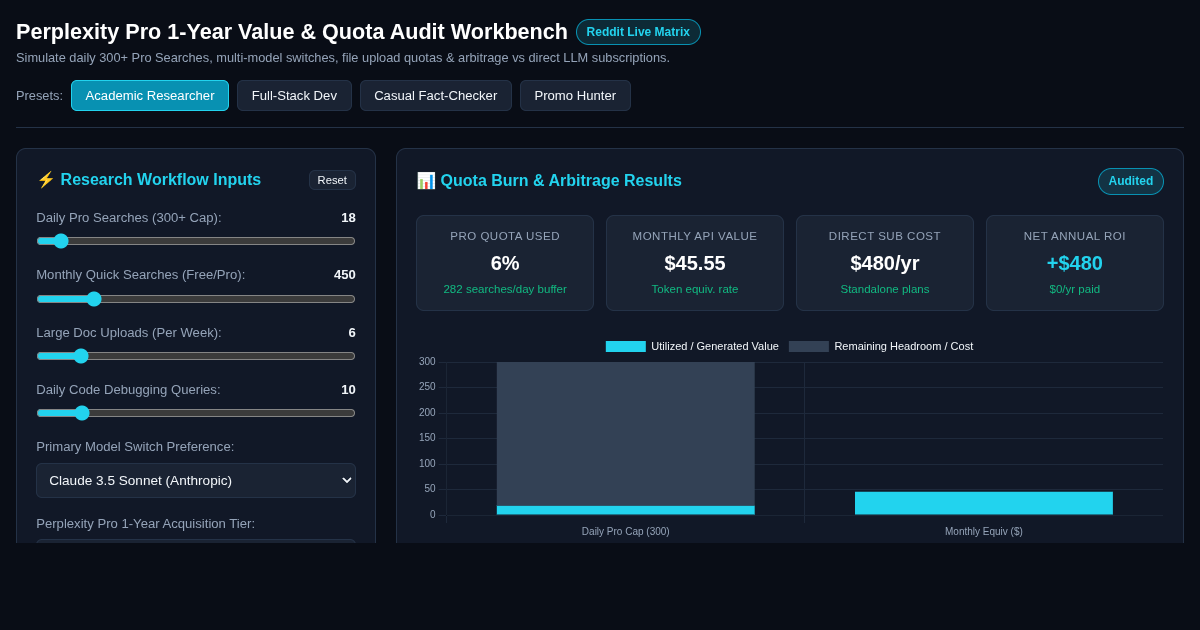
Task: Click the 'Token equiv. rate' text
Action: pyautogui.click(x=695, y=289)
